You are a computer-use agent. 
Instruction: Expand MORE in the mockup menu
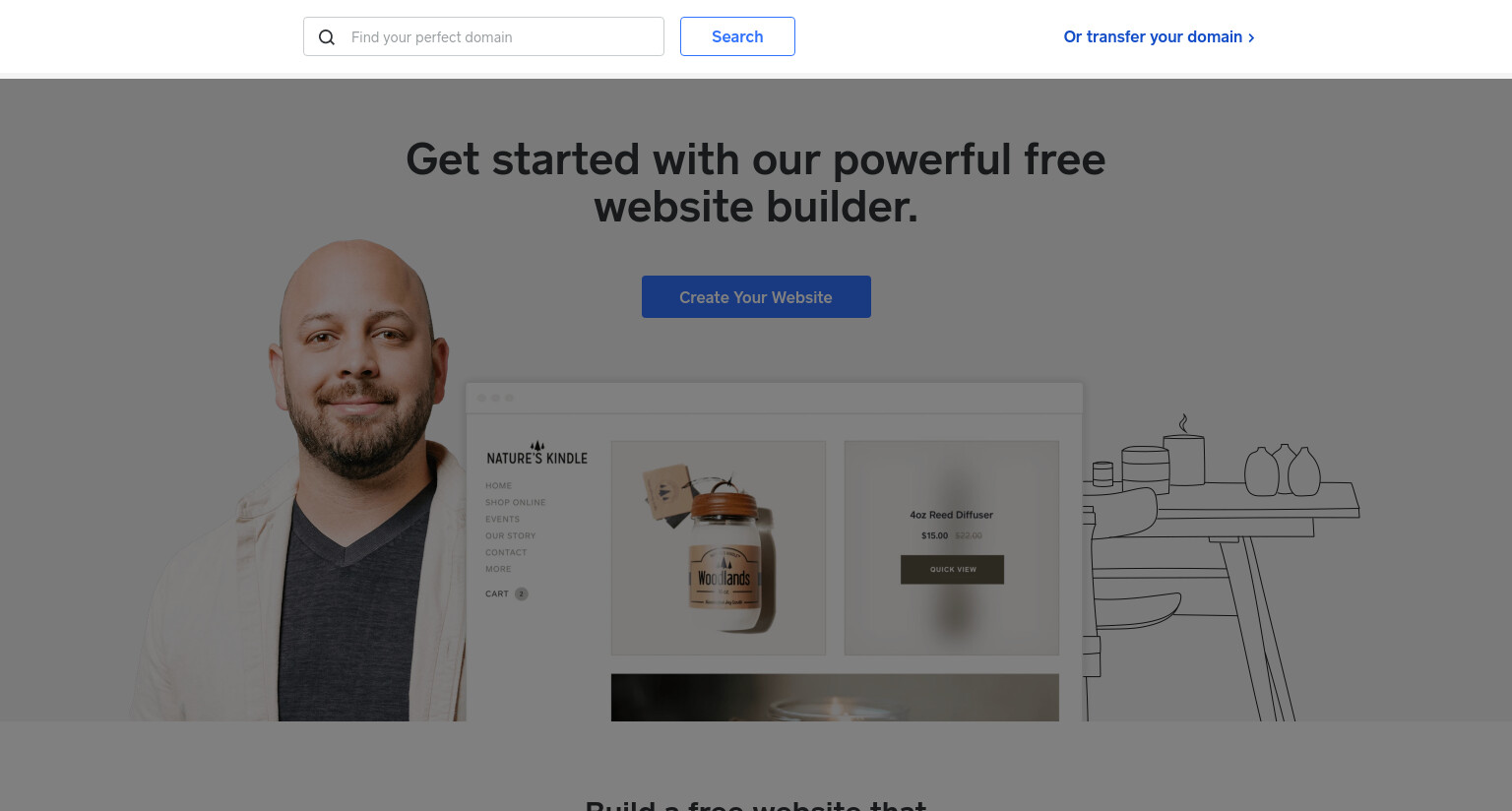(498, 569)
